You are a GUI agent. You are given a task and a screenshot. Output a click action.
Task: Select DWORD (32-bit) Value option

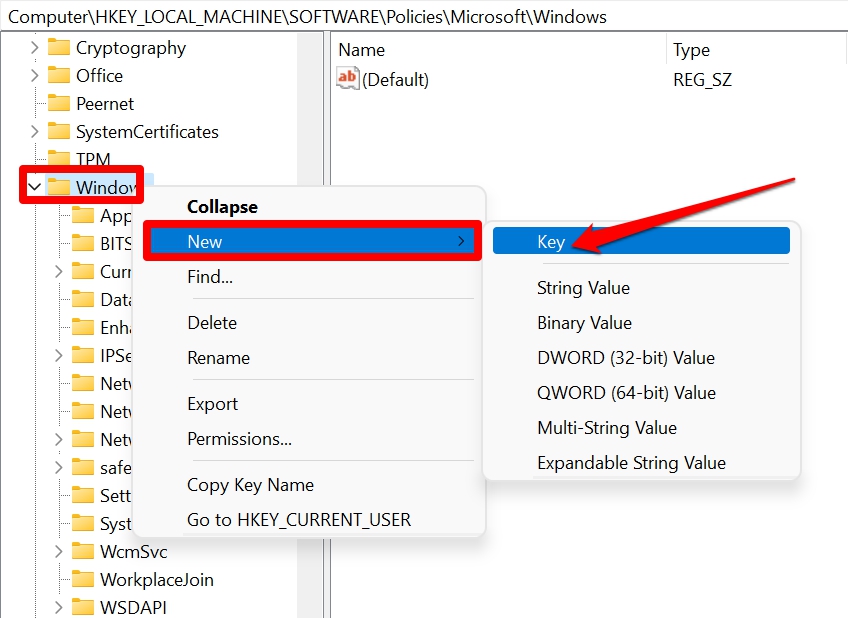(625, 358)
